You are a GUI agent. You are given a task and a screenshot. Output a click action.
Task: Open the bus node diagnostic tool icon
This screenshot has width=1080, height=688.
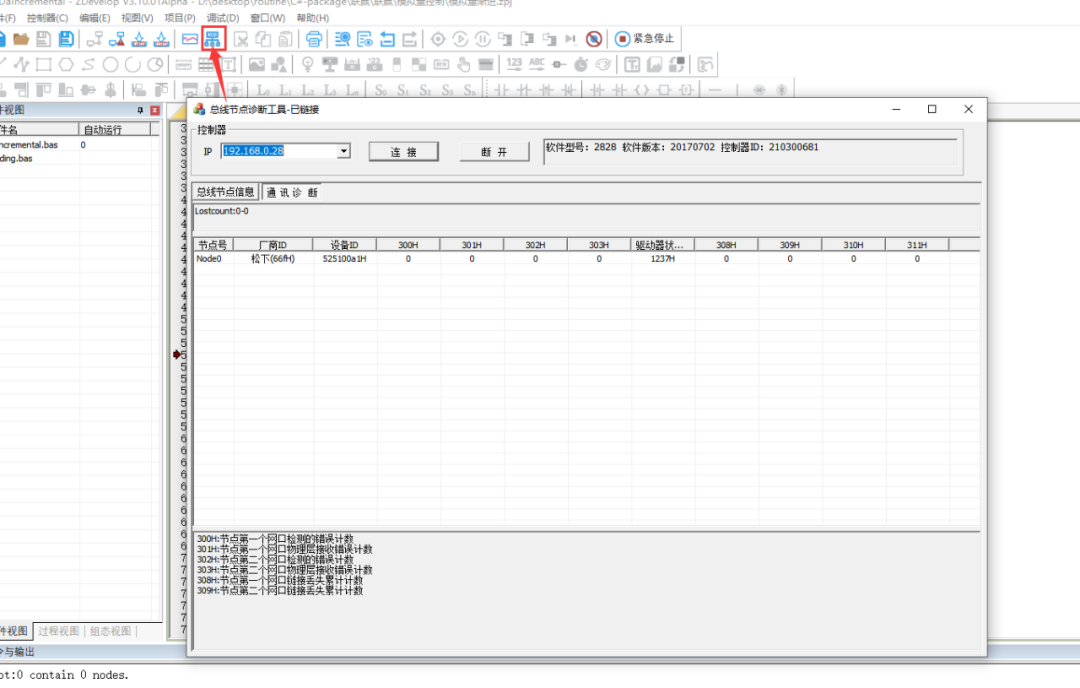(213, 39)
